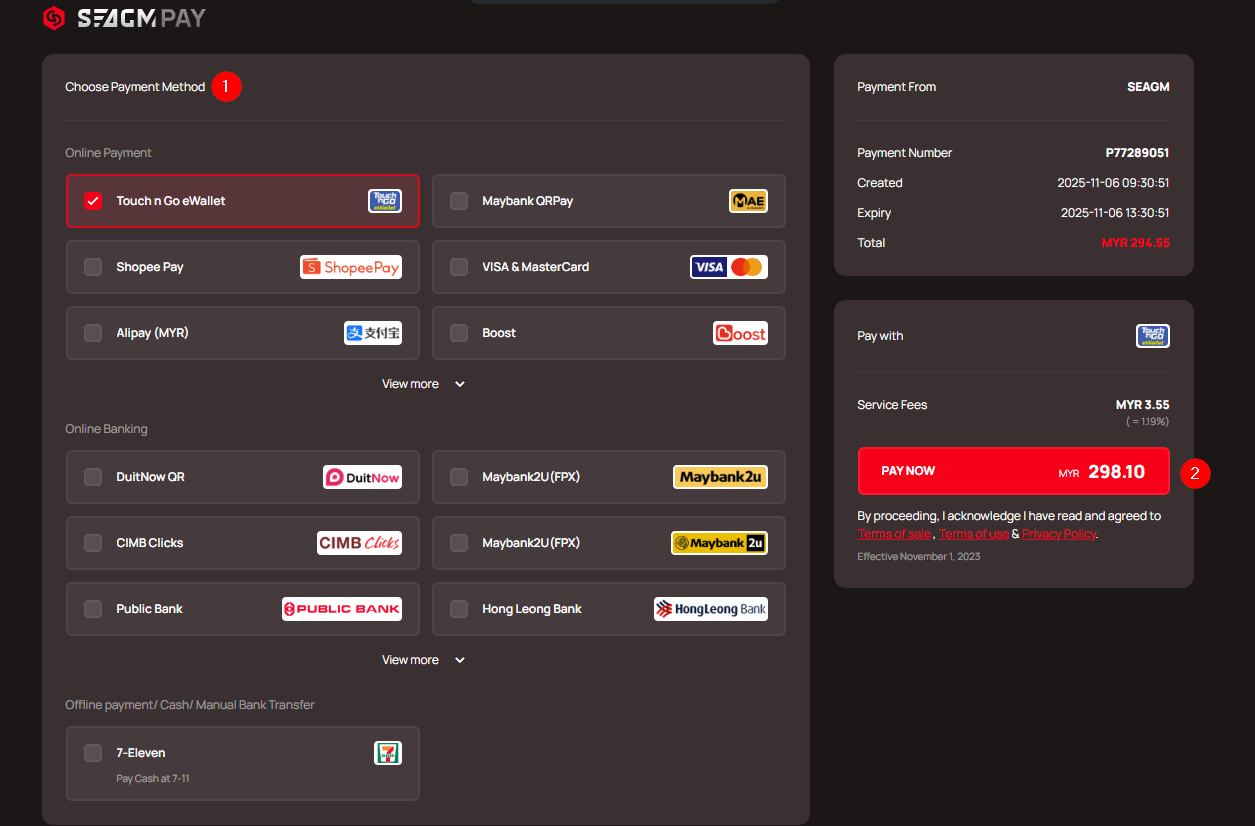1255x826 pixels.
Task: Click the 7-Eleven logo
Action: pyautogui.click(x=388, y=753)
